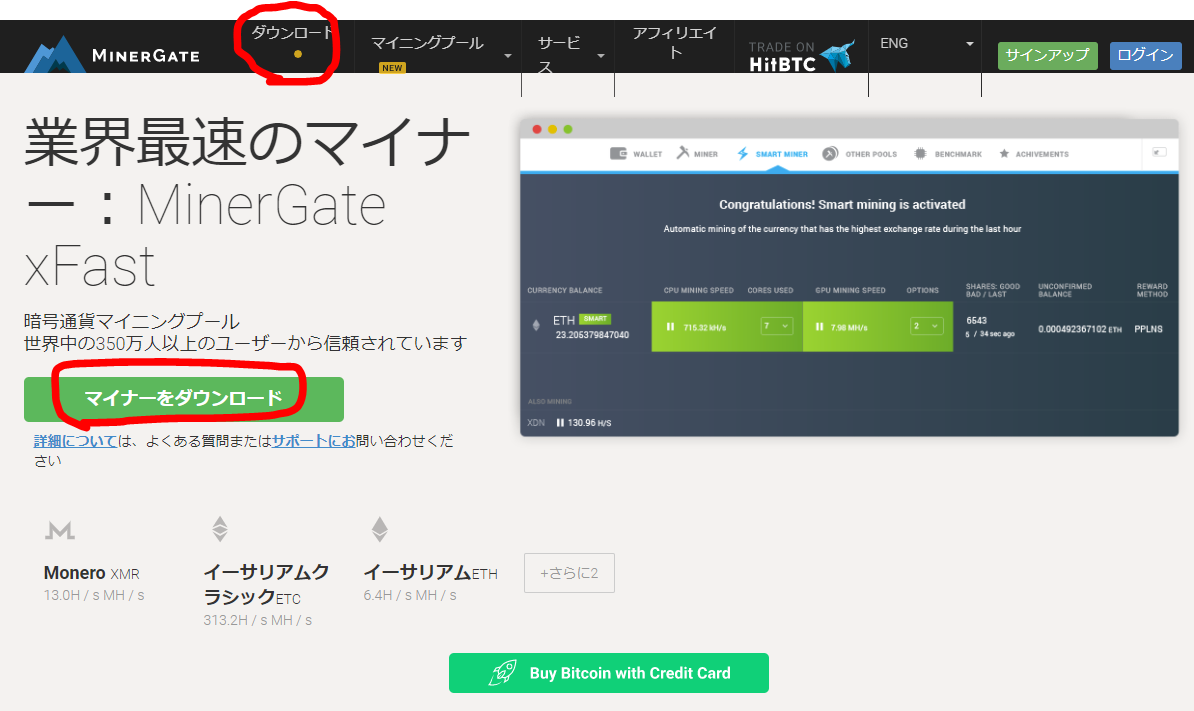Click the Trade on HitBTC banner
Viewport: 1194px width, 711px height.
[x=801, y=56]
